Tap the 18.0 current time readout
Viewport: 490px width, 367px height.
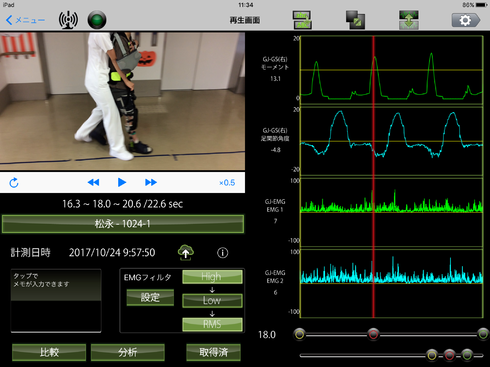[x=267, y=335]
